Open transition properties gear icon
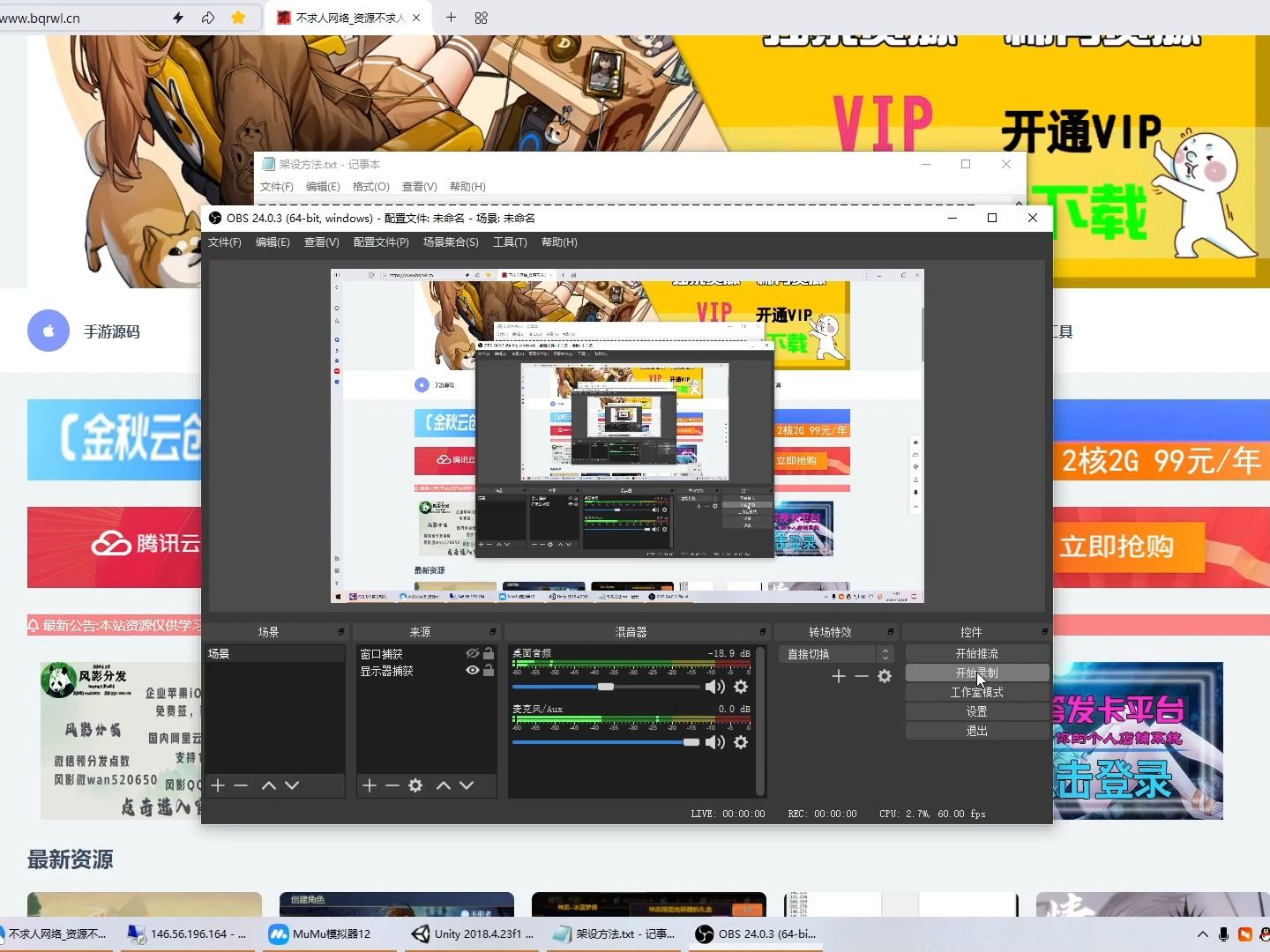The height and width of the screenshot is (952, 1270). [885, 676]
